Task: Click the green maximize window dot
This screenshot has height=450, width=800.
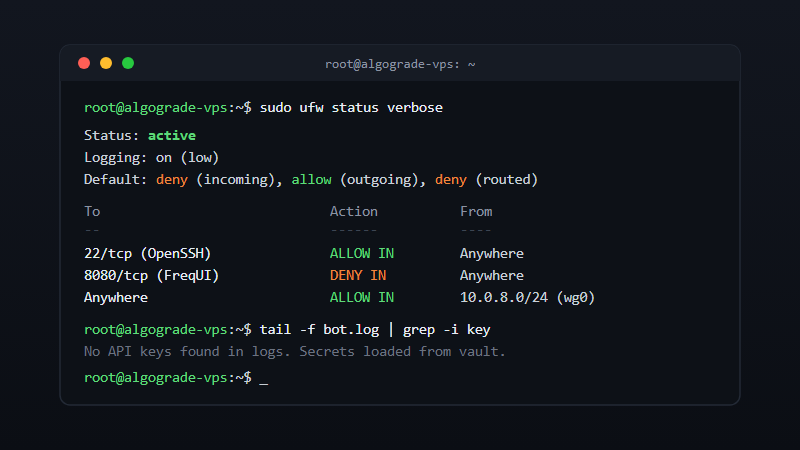Action: click(128, 63)
